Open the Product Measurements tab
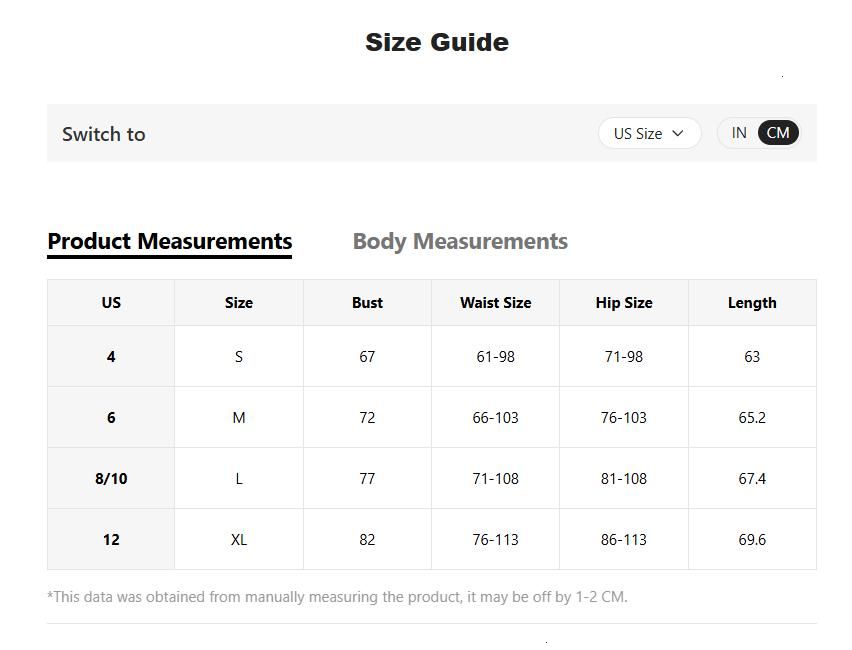This screenshot has height=650, width=852. pos(170,242)
